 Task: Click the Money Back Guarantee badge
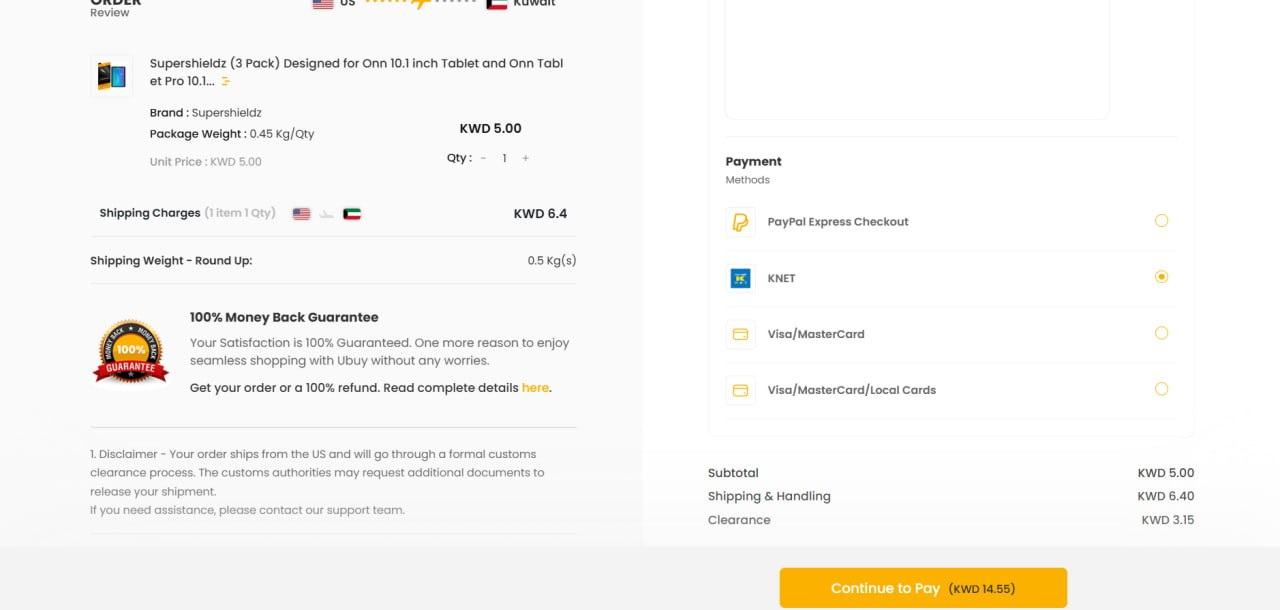coord(130,352)
